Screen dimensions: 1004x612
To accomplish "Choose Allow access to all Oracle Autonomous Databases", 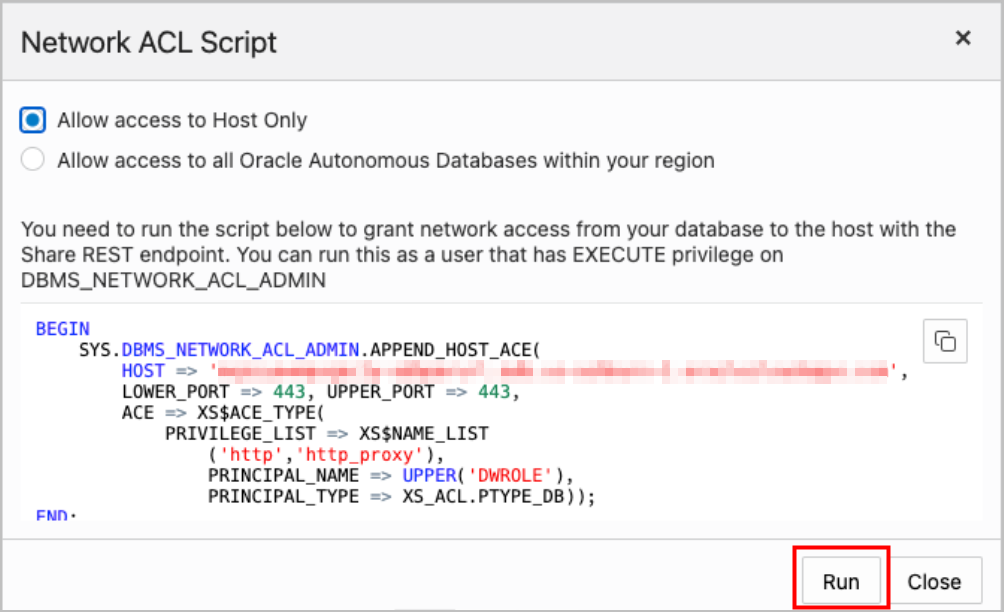I will [31, 160].
